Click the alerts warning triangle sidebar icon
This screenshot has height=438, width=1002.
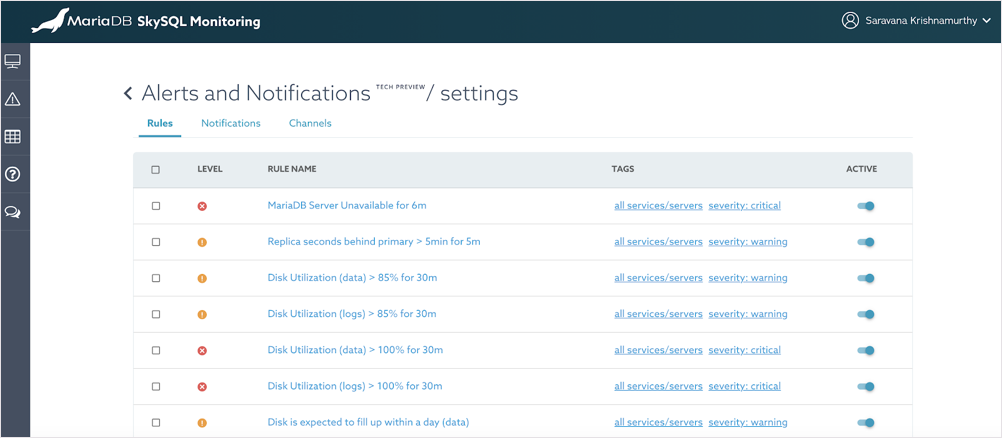pyautogui.click(x=13, y=99)
